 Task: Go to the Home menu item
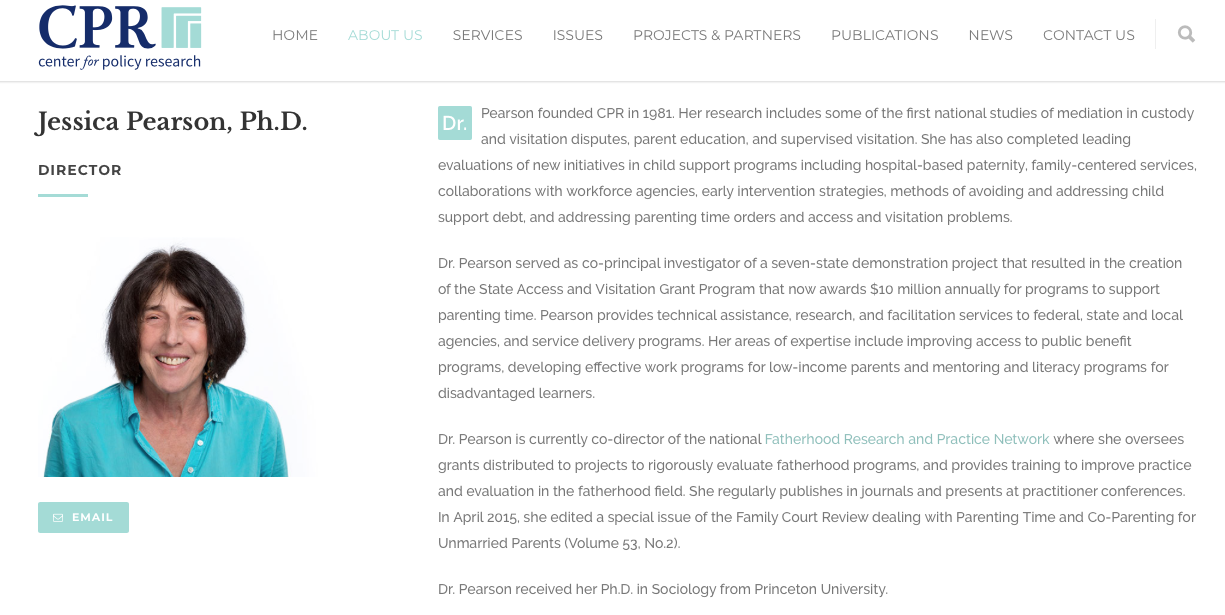pyautogui.click(x=295, y=35)
